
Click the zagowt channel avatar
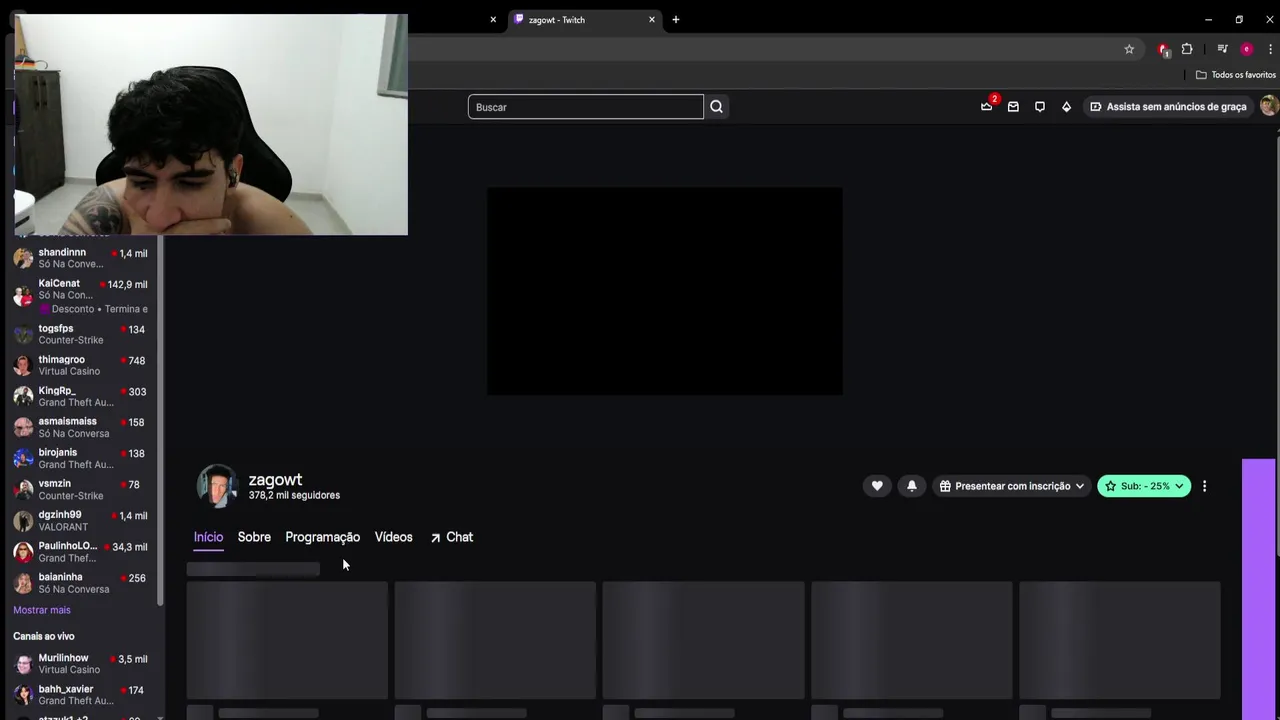coord(217,486)
